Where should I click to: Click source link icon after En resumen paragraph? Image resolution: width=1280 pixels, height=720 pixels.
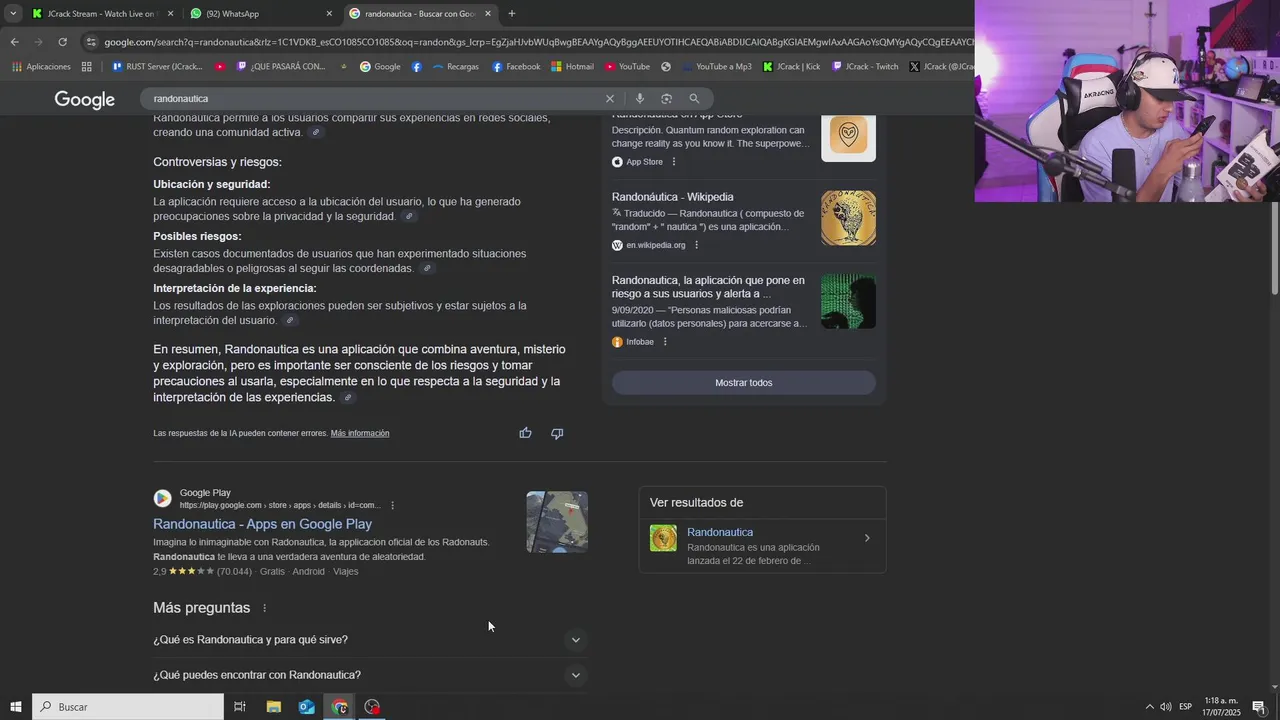(348, 398)
